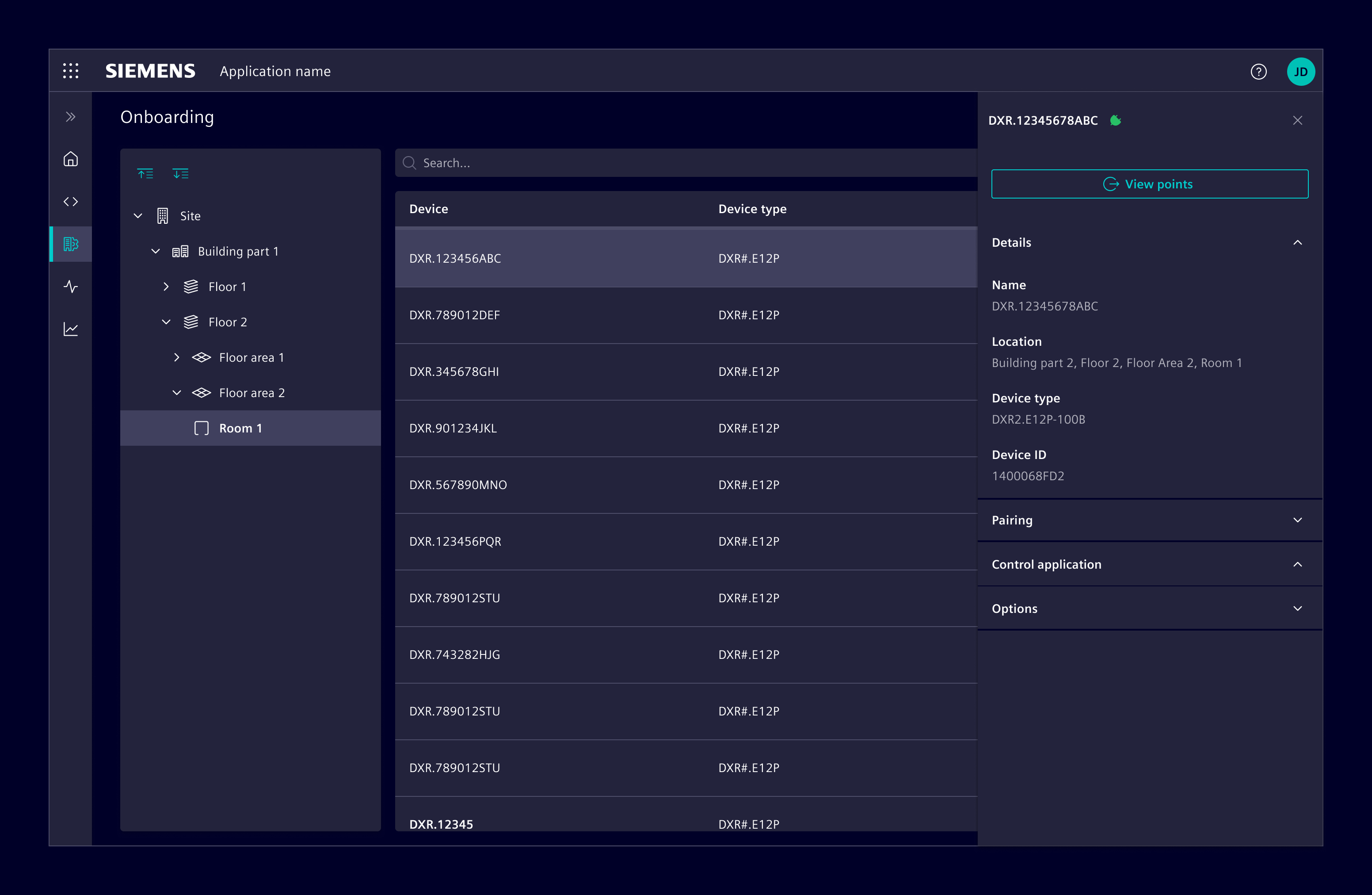Click the expand all tree icon

click(x=180, y=174)
